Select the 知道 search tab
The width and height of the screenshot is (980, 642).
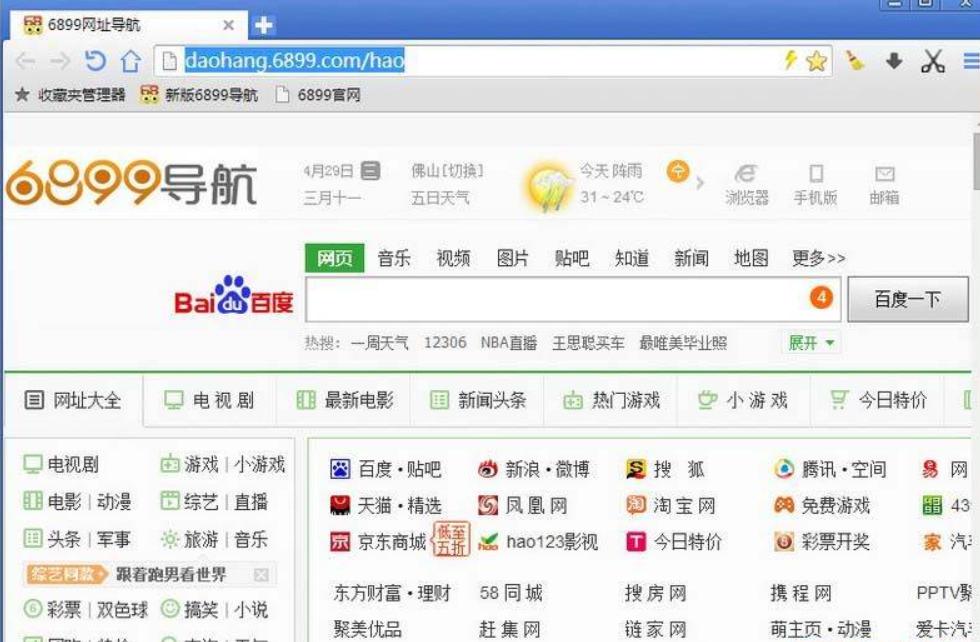(631, 258)
